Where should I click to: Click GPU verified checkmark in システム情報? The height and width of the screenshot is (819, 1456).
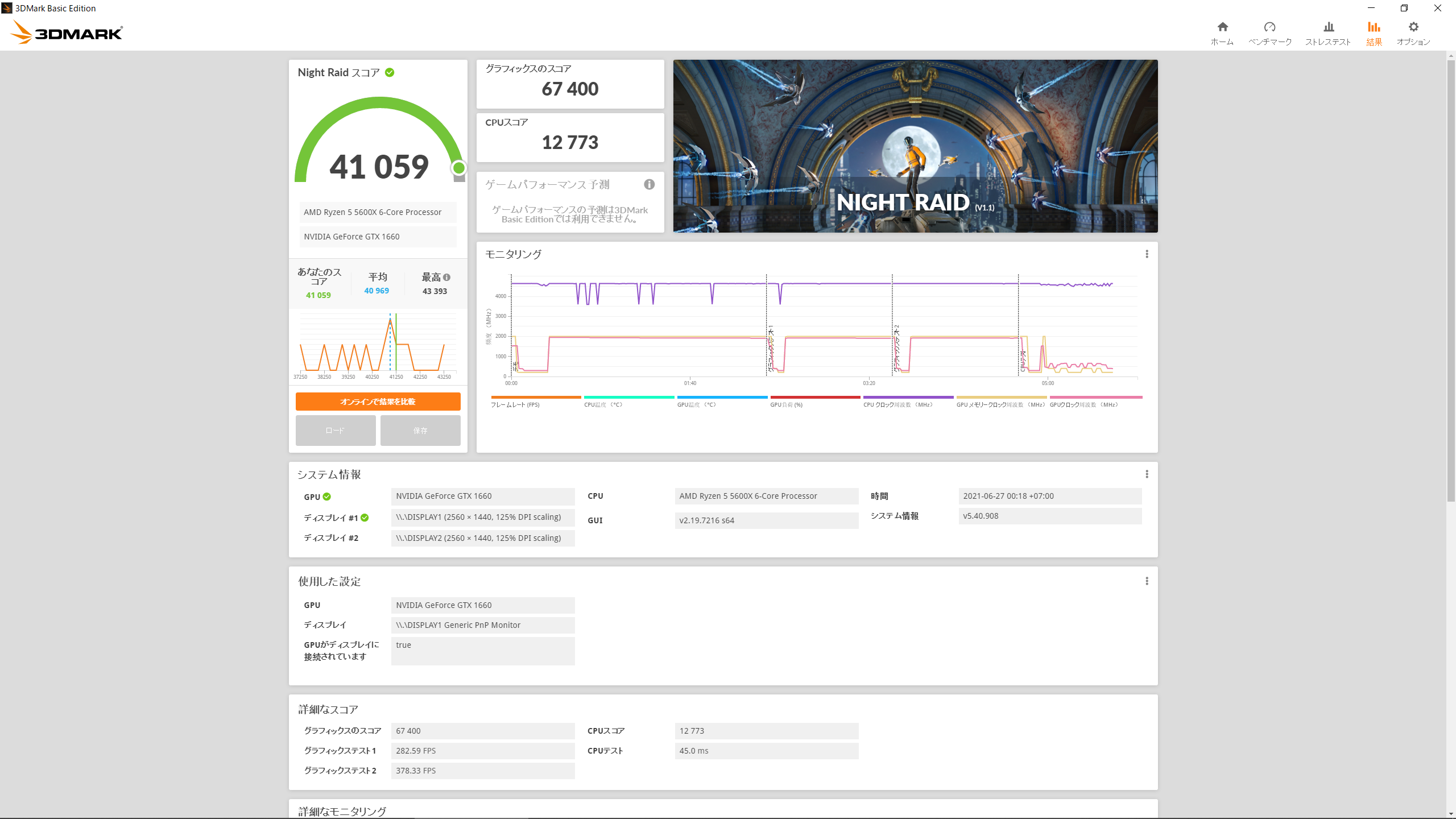coord(327,497)
